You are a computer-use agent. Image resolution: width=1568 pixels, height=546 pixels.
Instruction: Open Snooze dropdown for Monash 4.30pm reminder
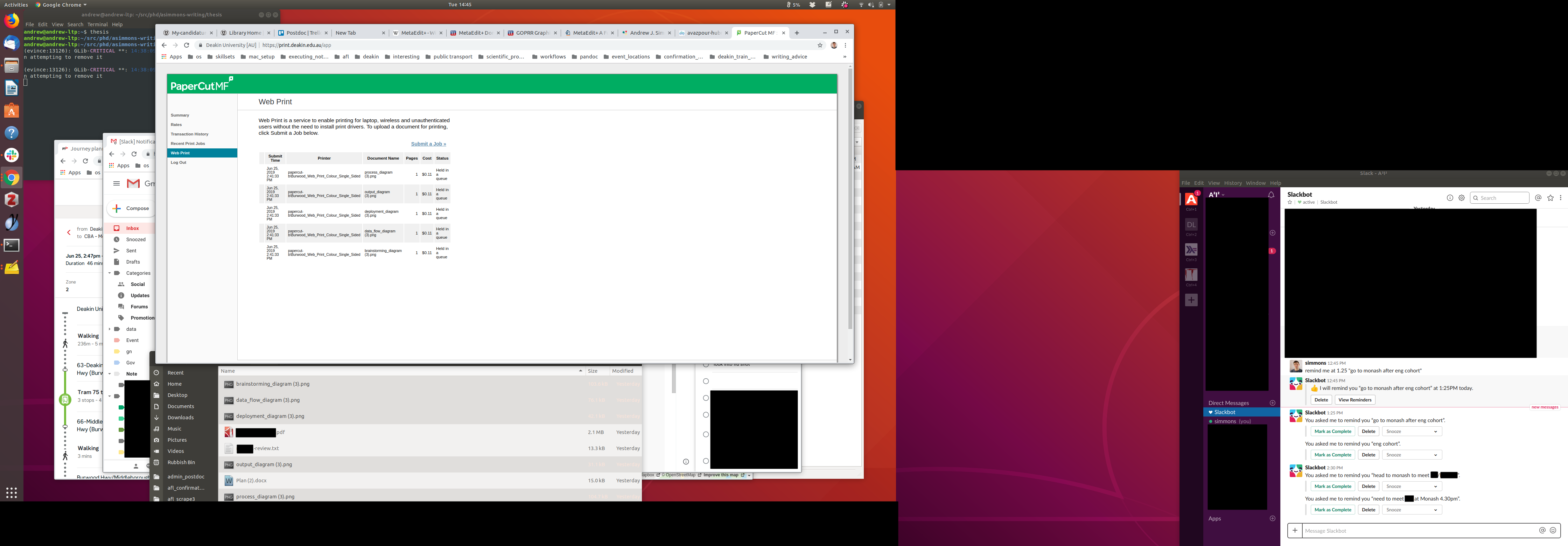coord(1412,510)
